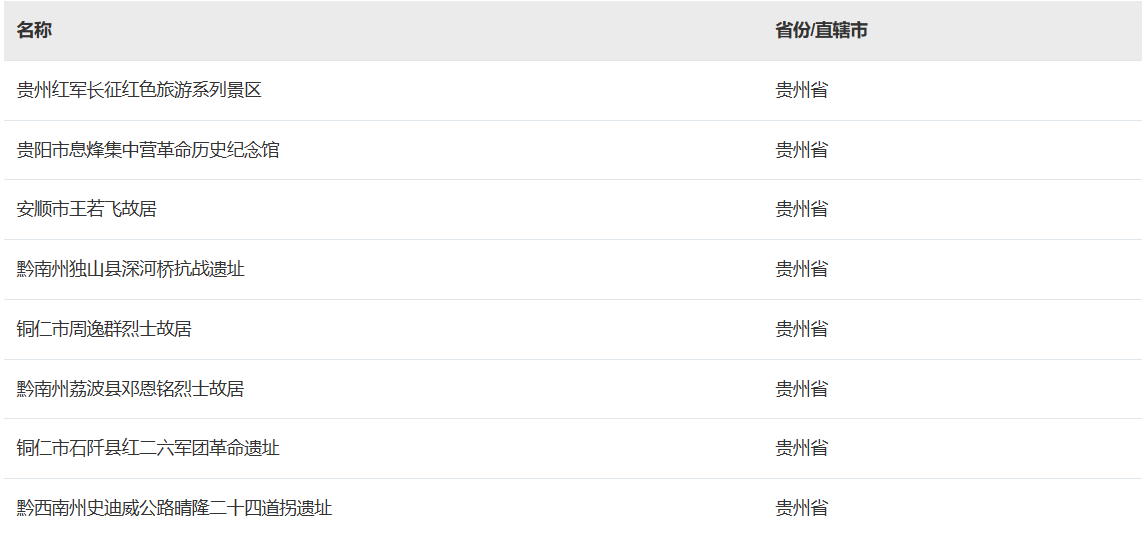The height and width of the screenshot is (538, 1146).
Task: Click 贵州省 beside 贵州红军长征红色旅游系列景区
Action: [802, 91]
